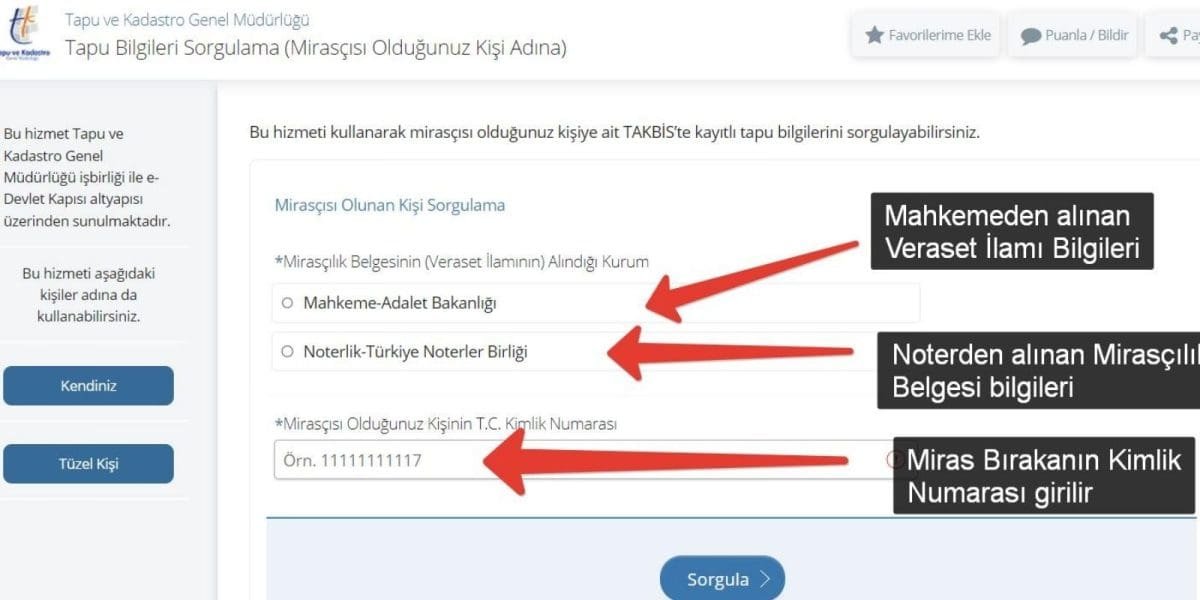Click the Sorgula button
The height and width of the screenshot is (600, 1200).
tap(722, 579)
